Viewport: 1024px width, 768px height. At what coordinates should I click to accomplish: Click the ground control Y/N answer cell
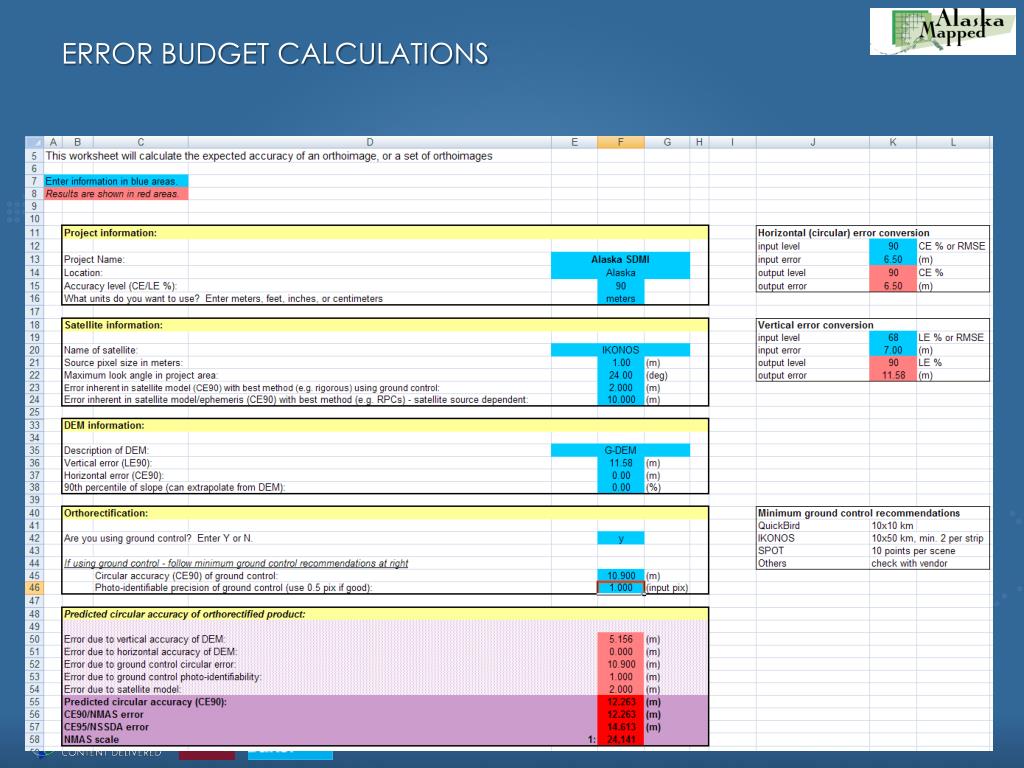(x=620, y=538)
